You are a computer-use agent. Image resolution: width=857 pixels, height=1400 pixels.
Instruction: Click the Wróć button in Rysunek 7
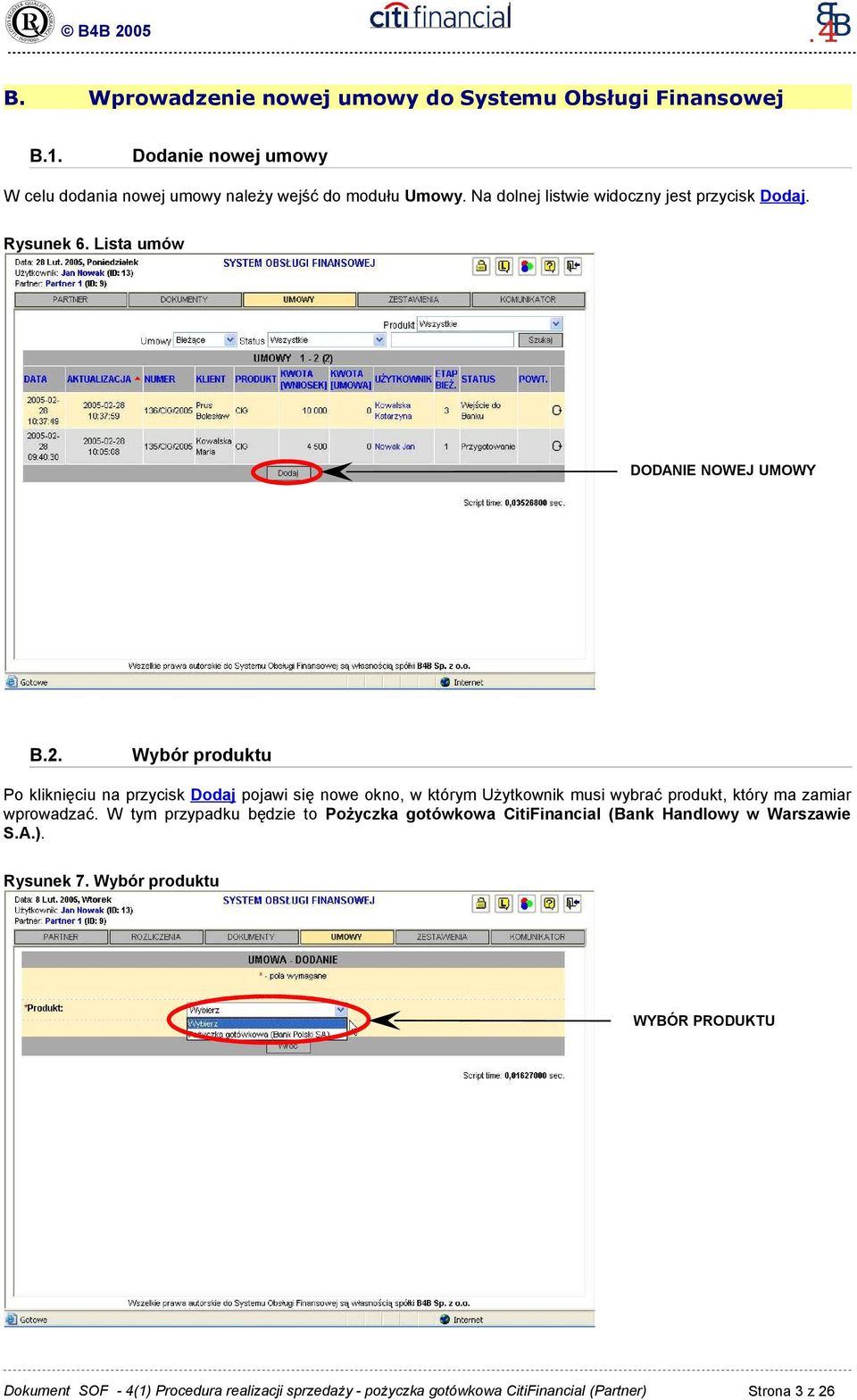[x=287, y=1046]
